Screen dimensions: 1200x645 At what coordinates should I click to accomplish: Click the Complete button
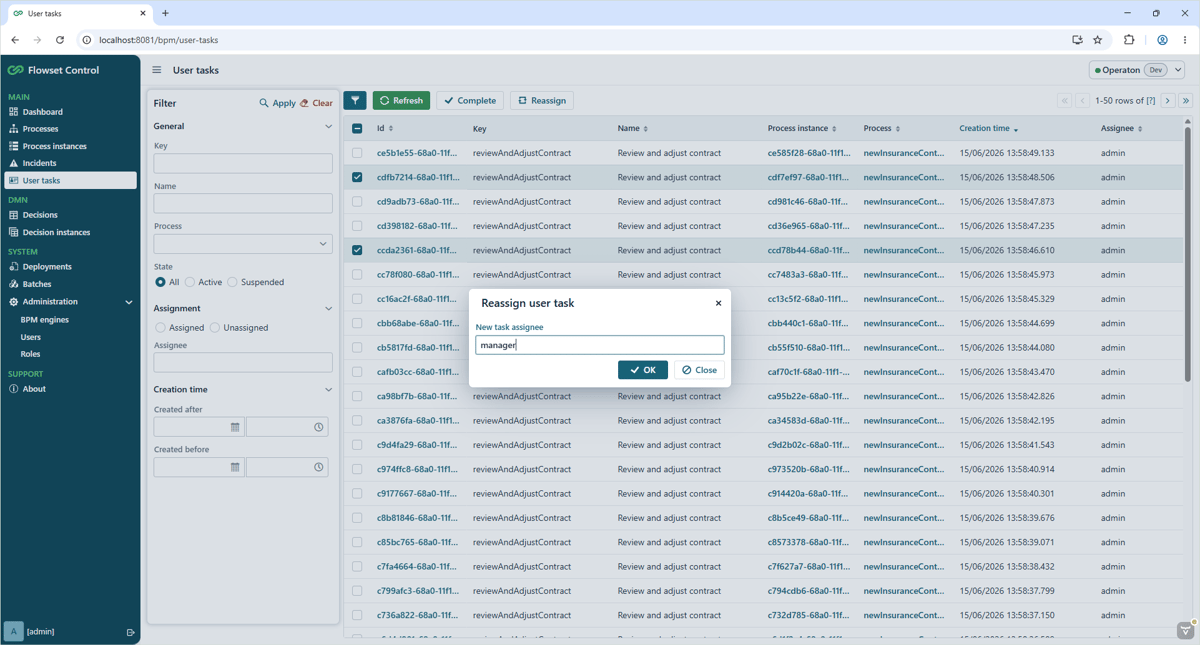pyautogui.click(x=470, y=101)
